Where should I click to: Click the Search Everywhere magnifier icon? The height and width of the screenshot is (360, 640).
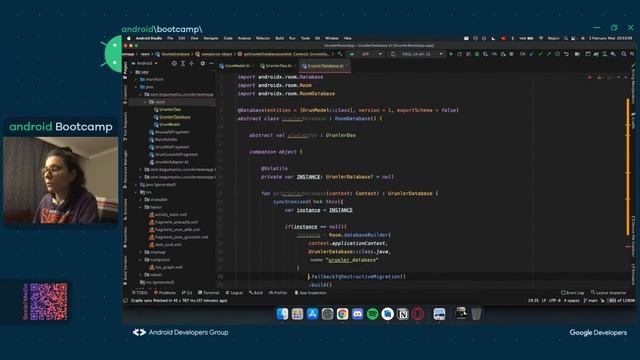(624, 54)
